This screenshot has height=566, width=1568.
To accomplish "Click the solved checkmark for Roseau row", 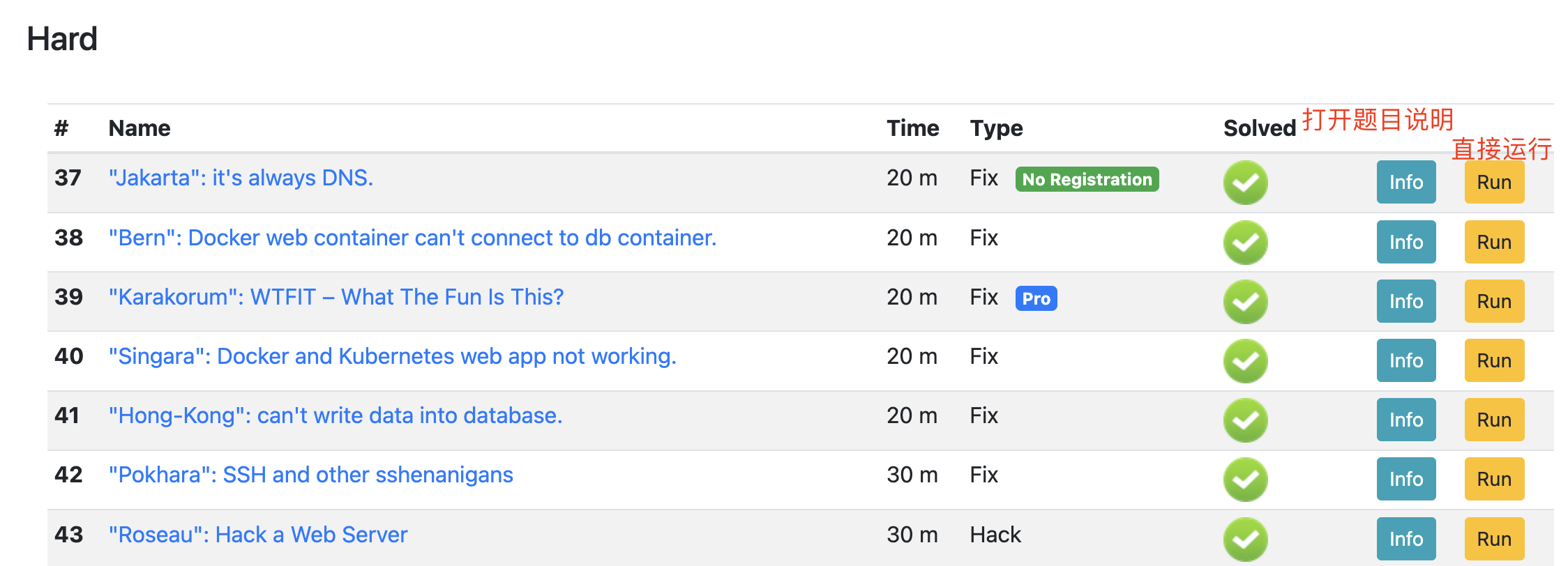I will (1245, 540).
